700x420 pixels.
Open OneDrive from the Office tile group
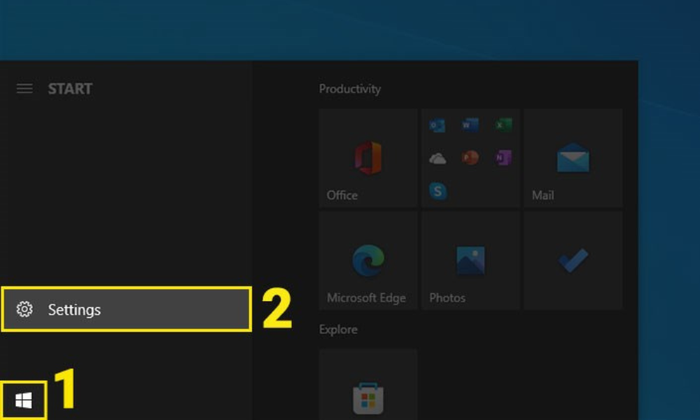click(x=438, y=158)
